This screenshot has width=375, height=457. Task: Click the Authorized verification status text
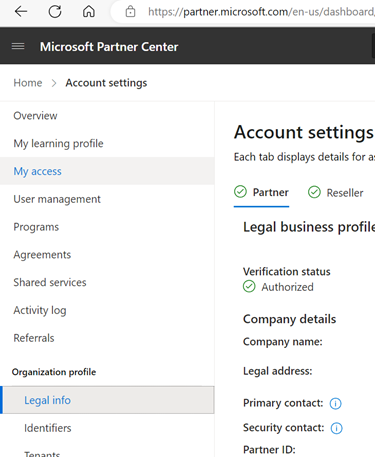point(287,287)
